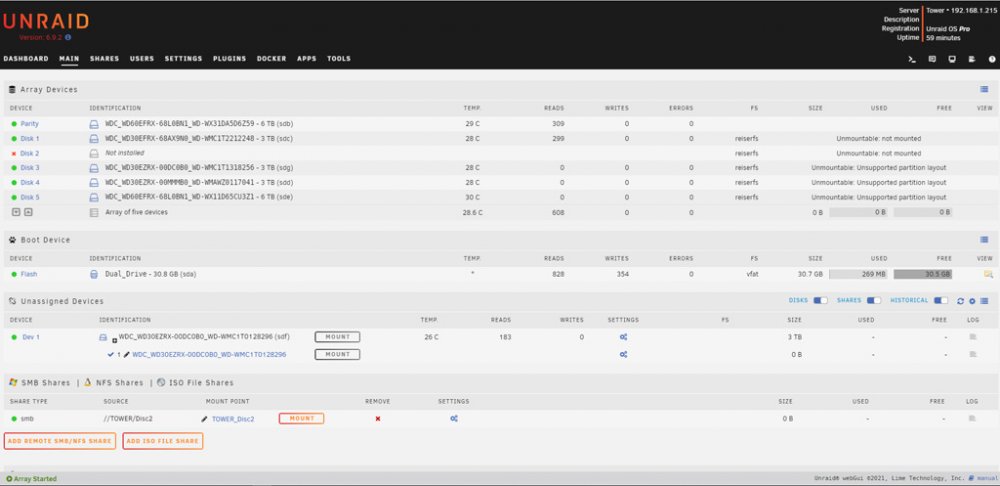
Task: Click the Unassigned Devices list view icon
Action: coord(984,301)
